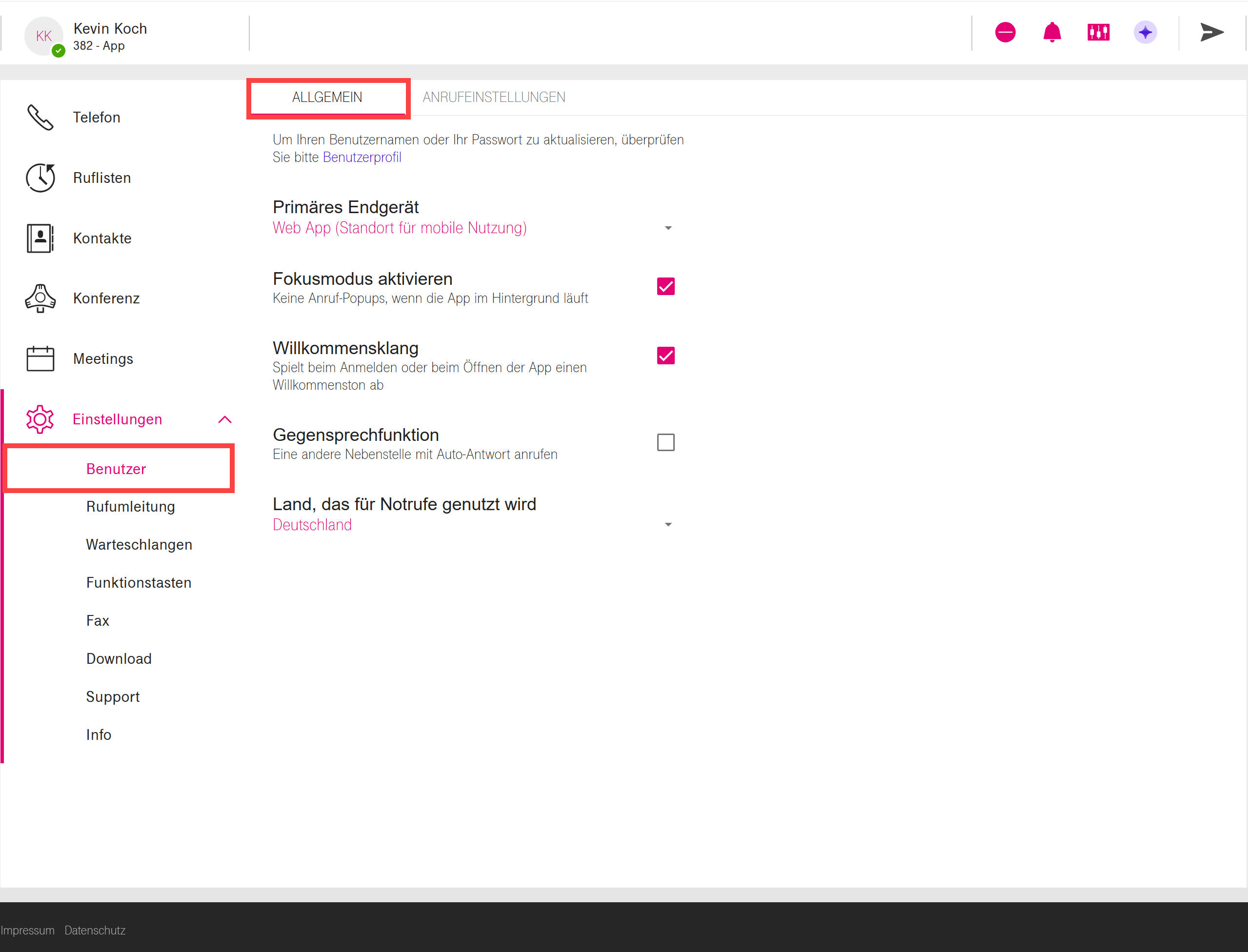Open the Kontakte address book icon
Viewport: 1248px width, 952px height.
point(40,238)
